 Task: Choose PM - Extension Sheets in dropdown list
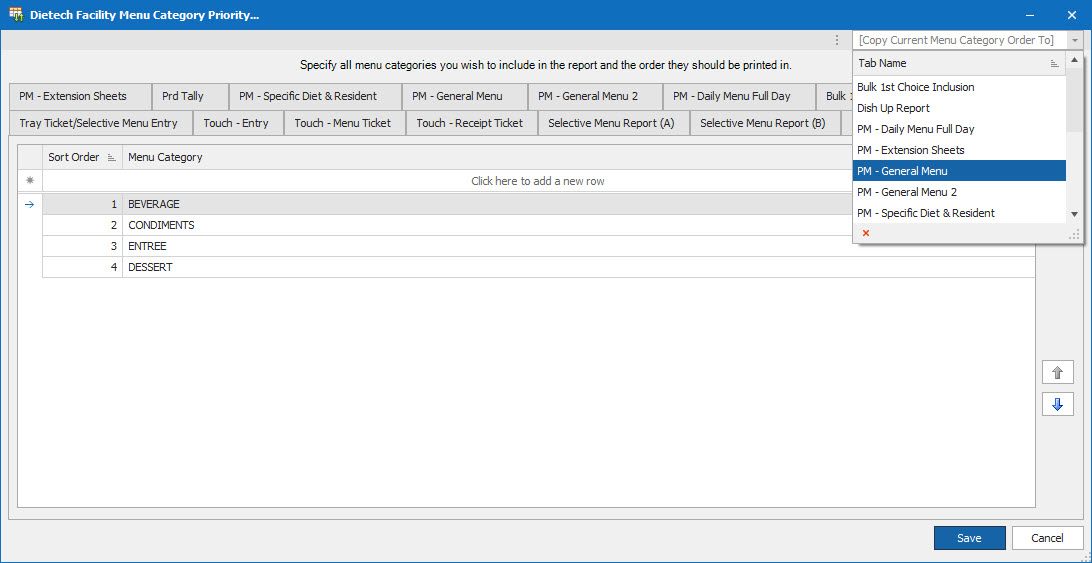tap(959, 150)
